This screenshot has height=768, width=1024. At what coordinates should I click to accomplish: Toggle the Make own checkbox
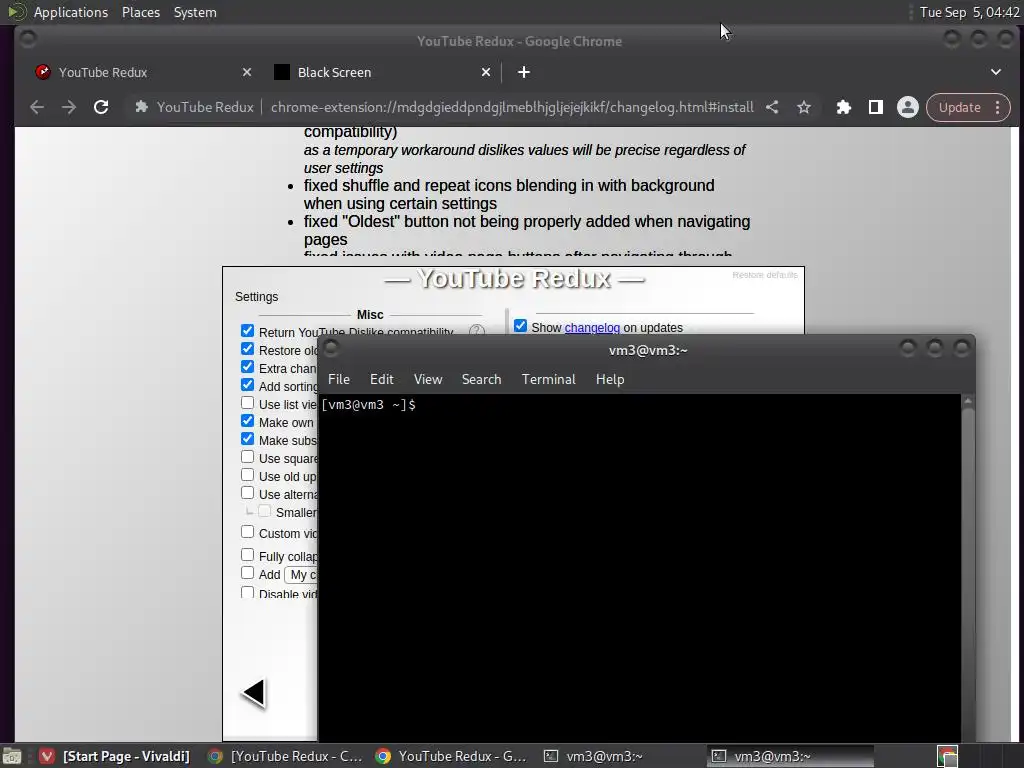coord(247,421)
